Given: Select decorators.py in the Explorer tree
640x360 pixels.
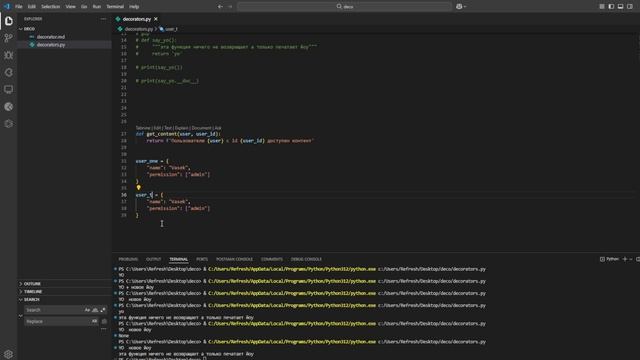Looking at the screenshot, I should click(x=51, y=44).
